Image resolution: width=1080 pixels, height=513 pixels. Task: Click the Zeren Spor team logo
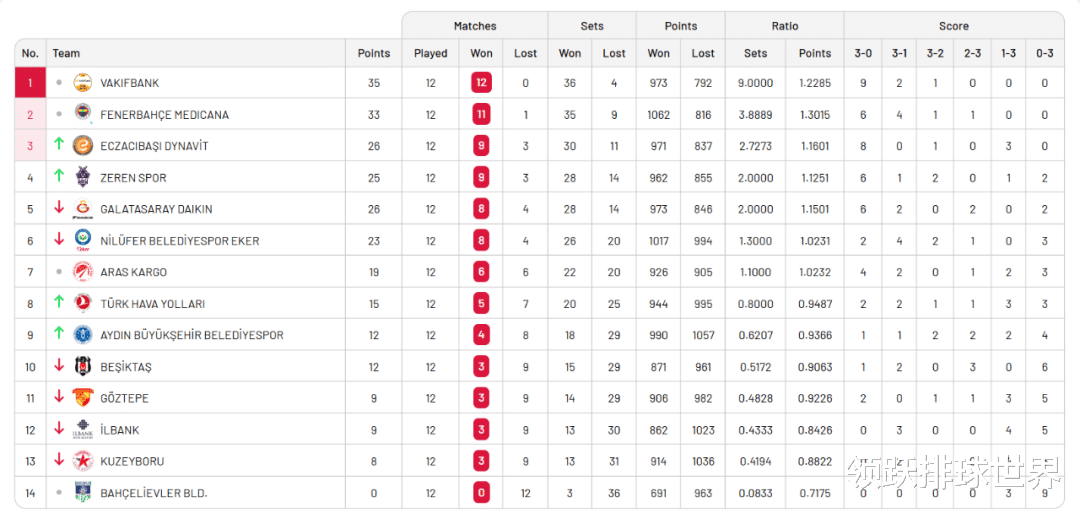pyautogui.click(x=83, y=178)
